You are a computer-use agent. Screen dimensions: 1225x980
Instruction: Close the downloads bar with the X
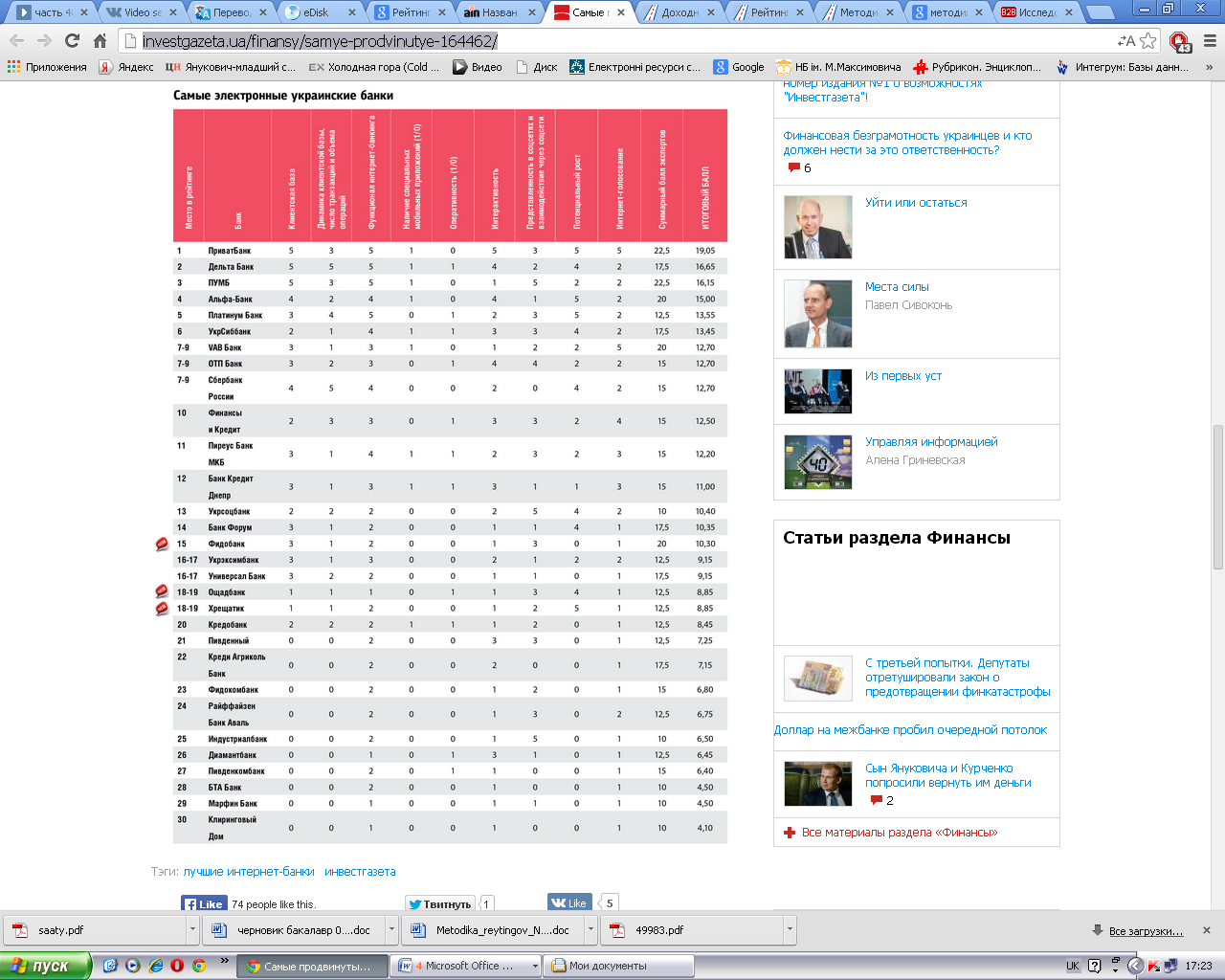1207,930
